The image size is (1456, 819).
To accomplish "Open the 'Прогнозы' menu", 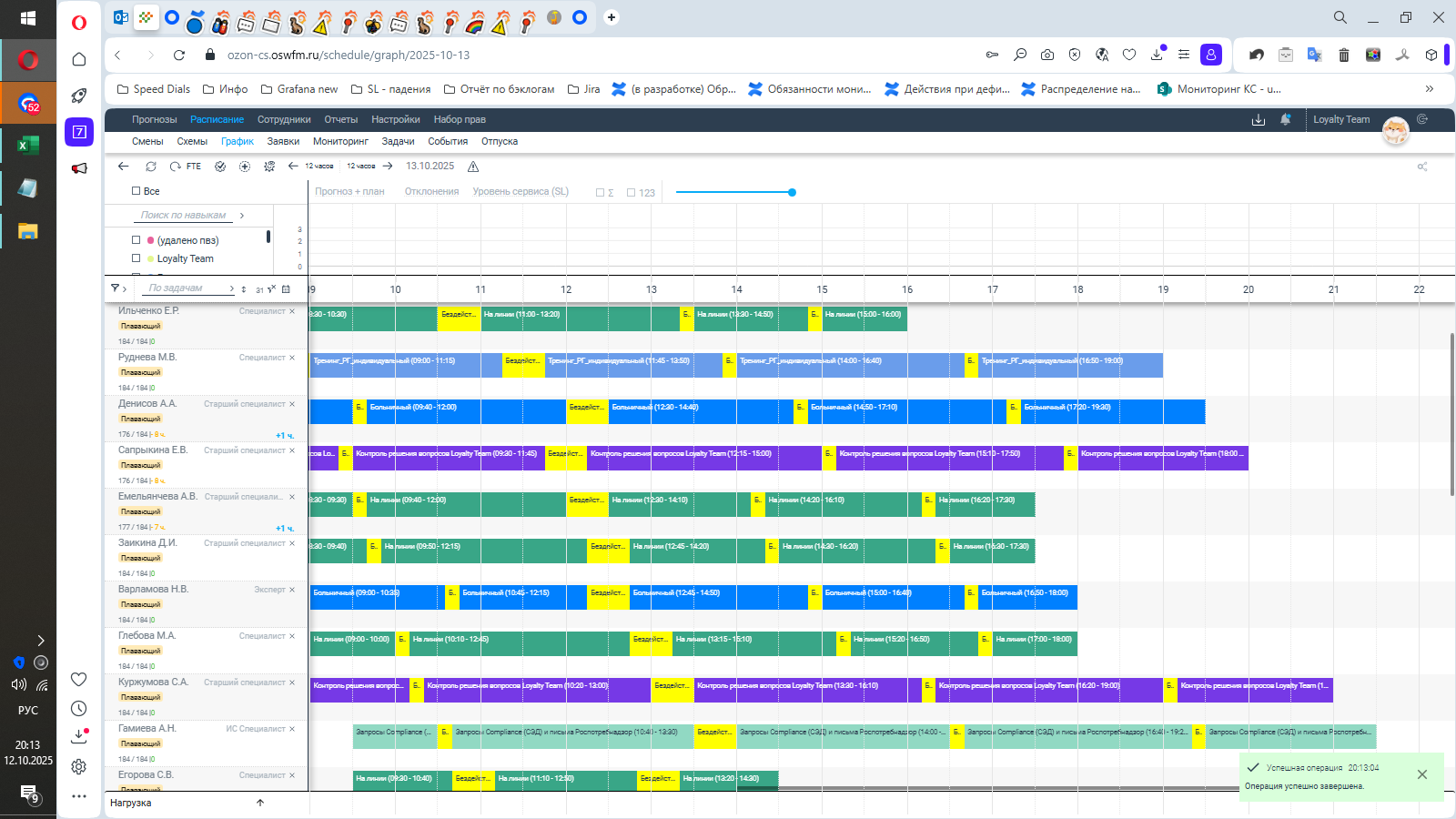I will pos(155,119).
